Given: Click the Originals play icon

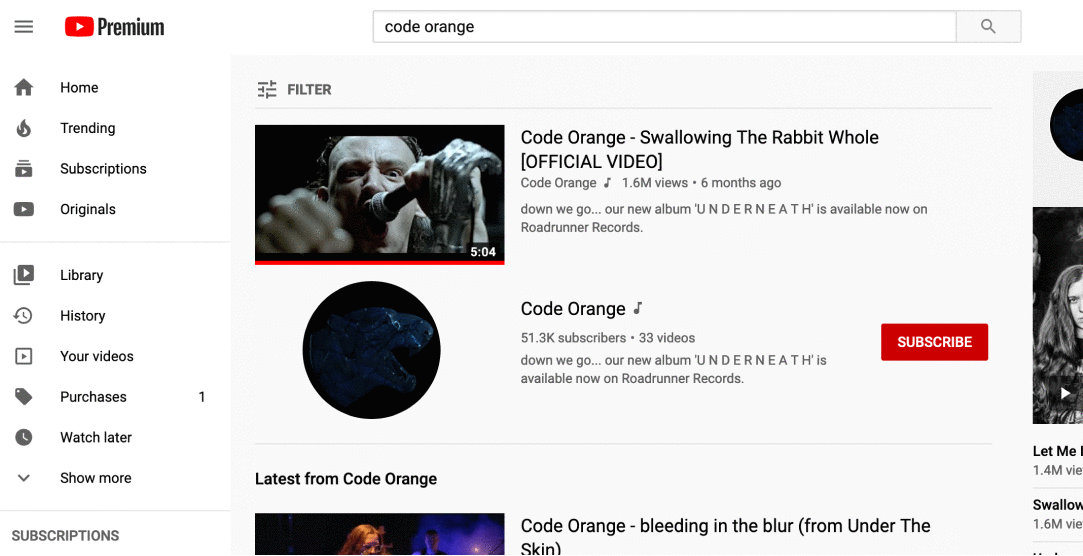Looking at the screenshot, I should coord(23,209).
